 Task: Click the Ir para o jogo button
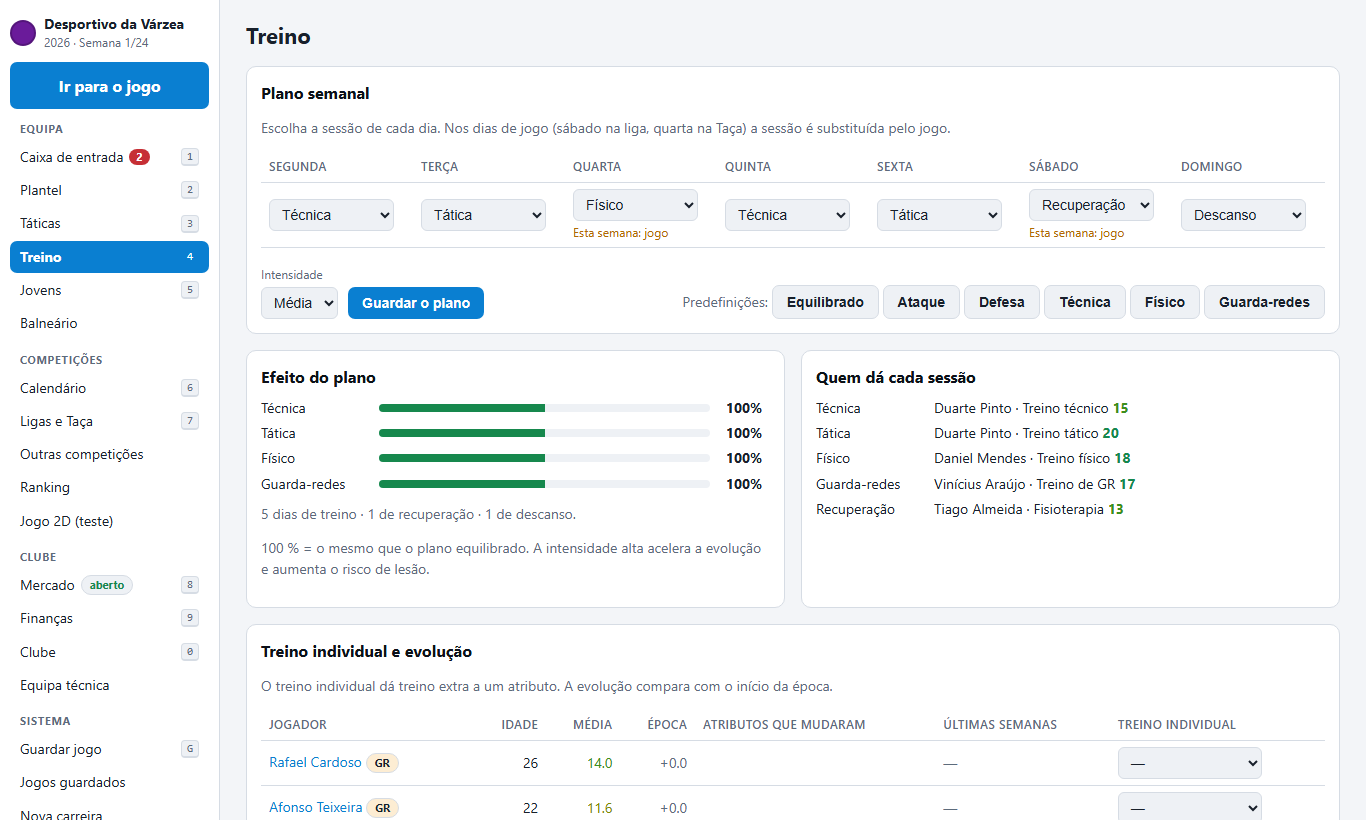(109, 86)
